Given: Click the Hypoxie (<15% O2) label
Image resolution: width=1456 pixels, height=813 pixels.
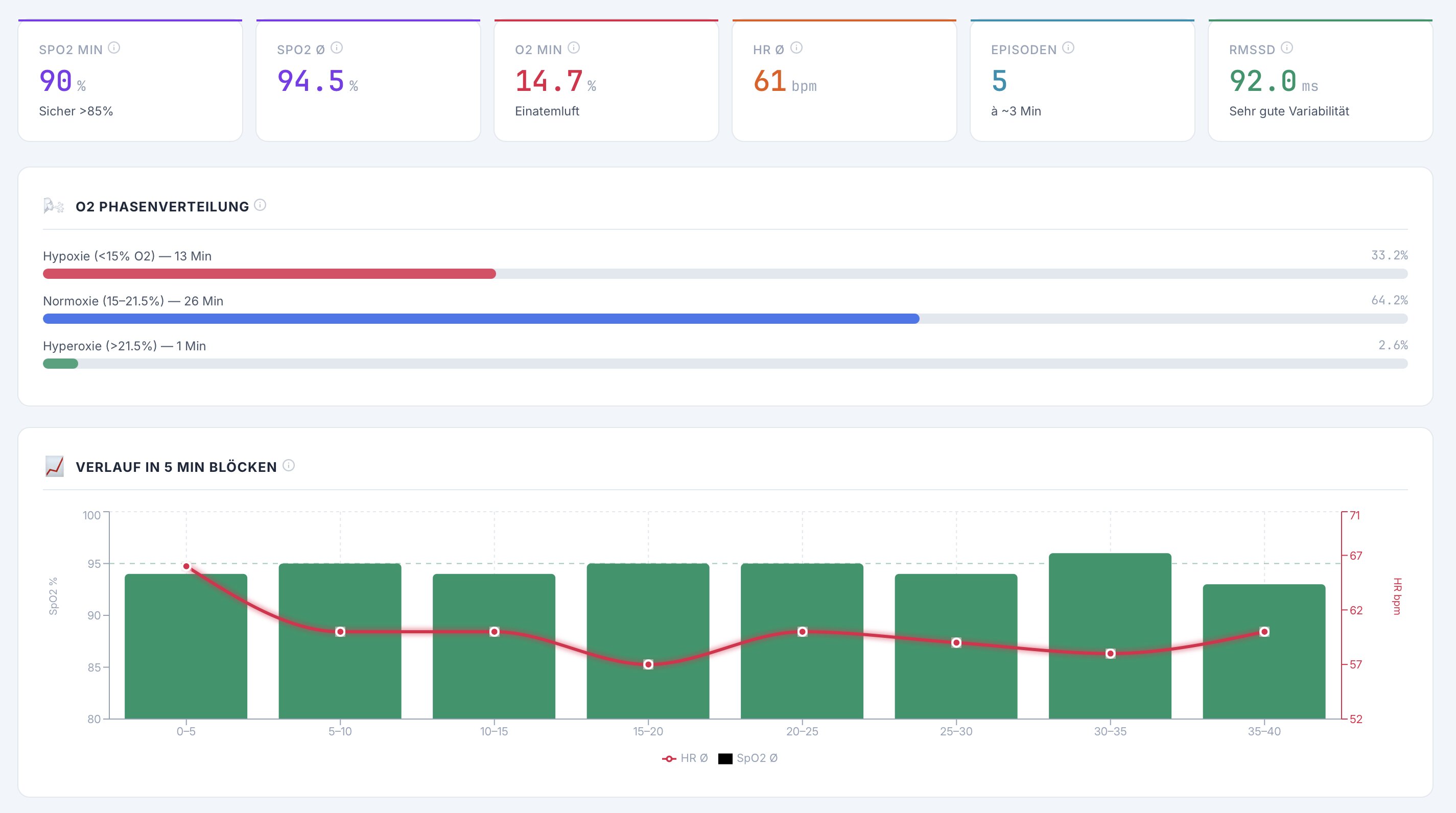Looking at the screenshot, I should coord(127,255).
